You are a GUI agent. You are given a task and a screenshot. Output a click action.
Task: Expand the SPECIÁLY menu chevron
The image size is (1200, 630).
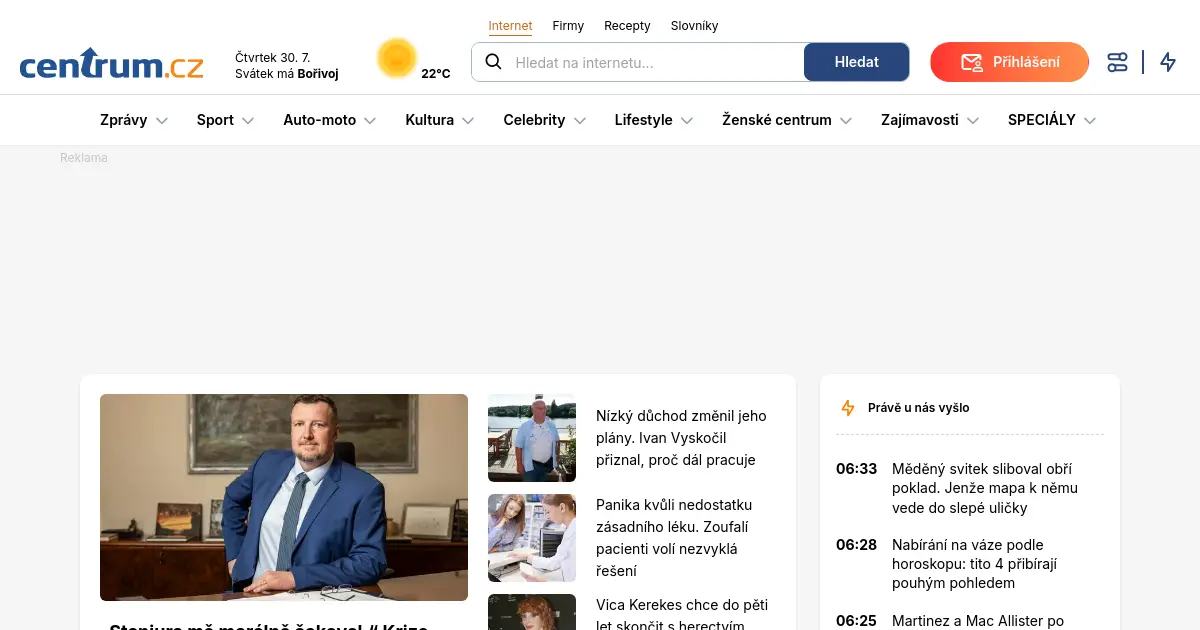click(1090, 121)
